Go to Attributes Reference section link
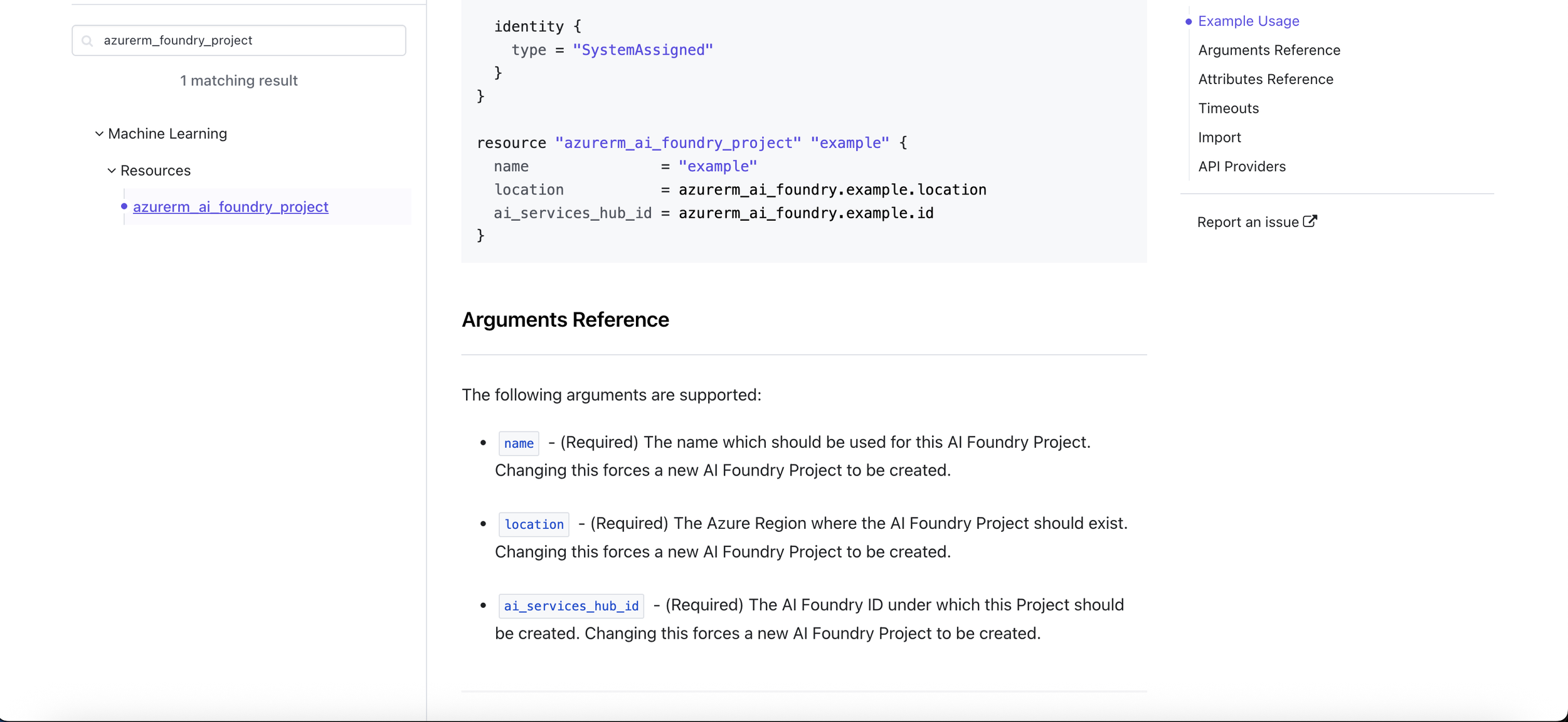 coord(1266,79)
